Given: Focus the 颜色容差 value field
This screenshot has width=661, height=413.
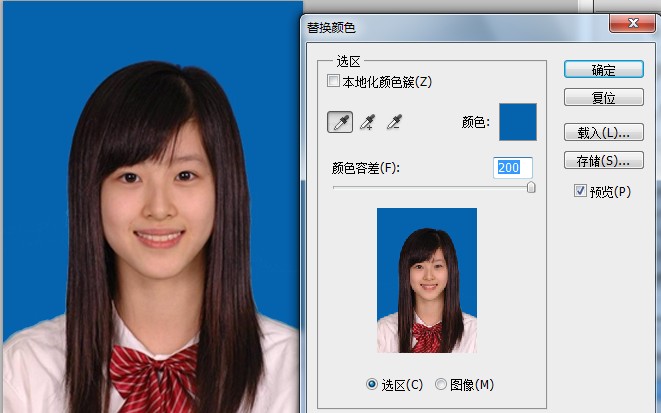Looking at the screenshot, I should pos(513,168).
